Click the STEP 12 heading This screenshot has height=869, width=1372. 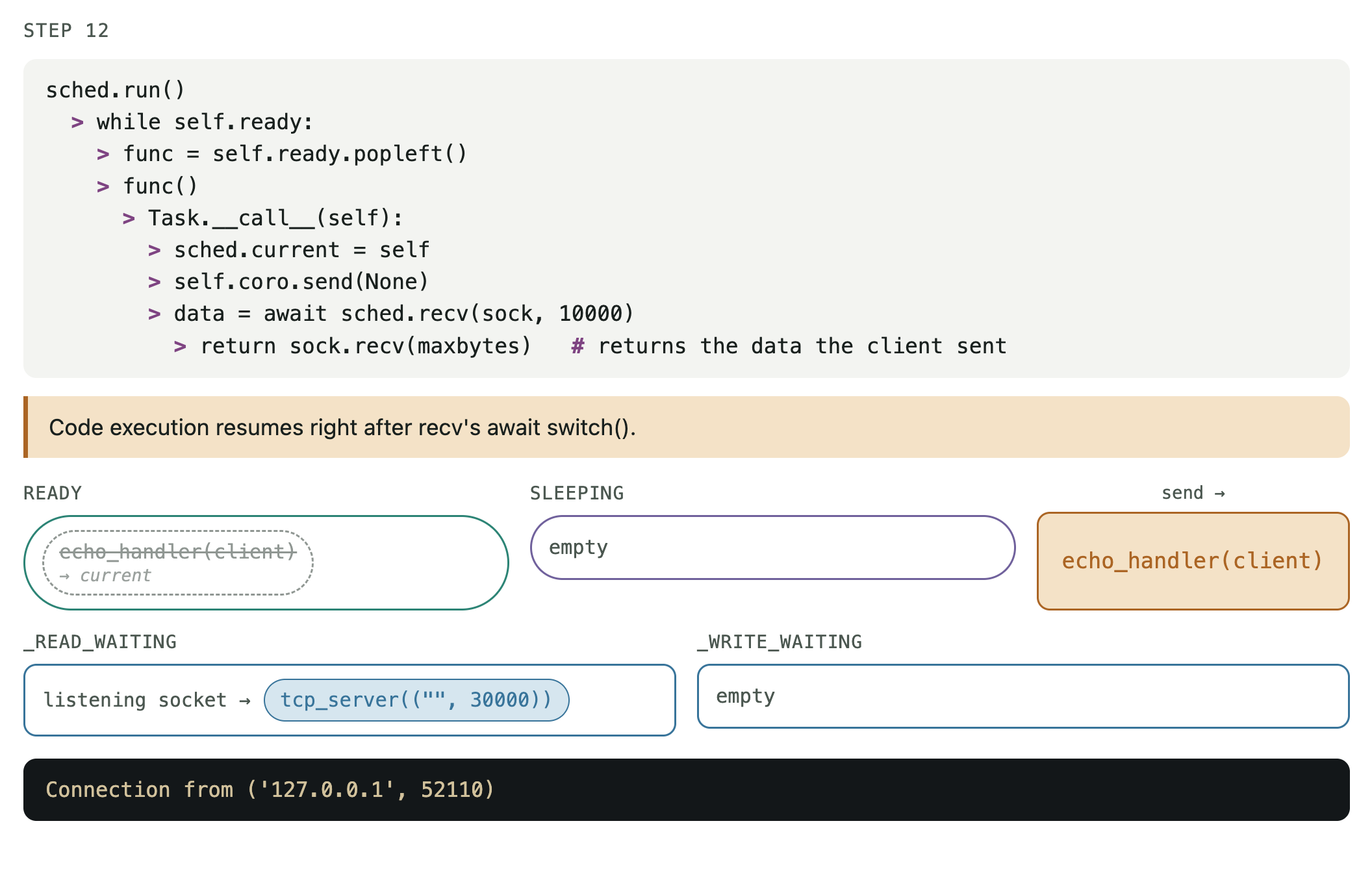coord(66,31)
